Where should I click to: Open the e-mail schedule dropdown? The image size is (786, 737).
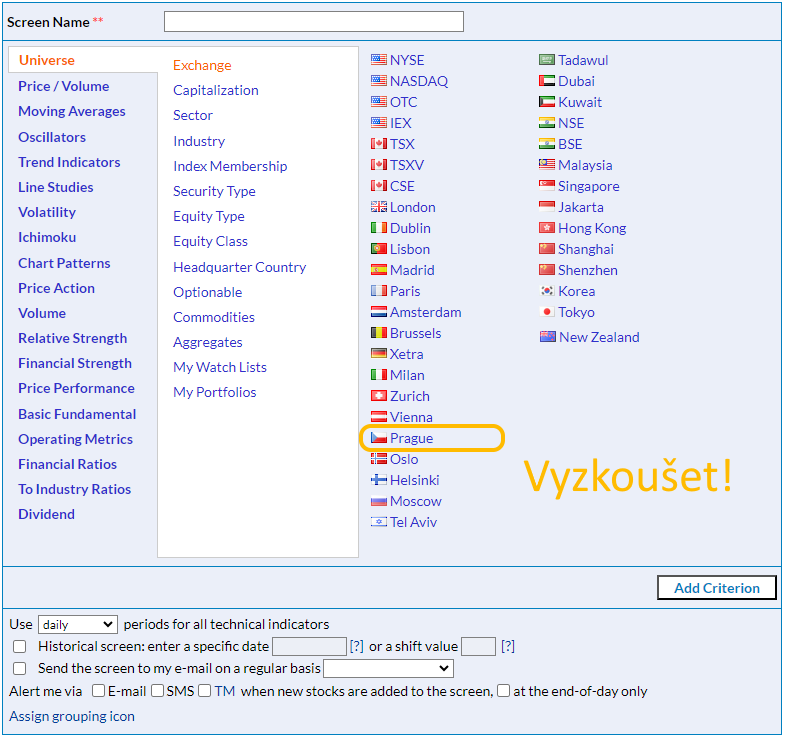tap(388, 668)
